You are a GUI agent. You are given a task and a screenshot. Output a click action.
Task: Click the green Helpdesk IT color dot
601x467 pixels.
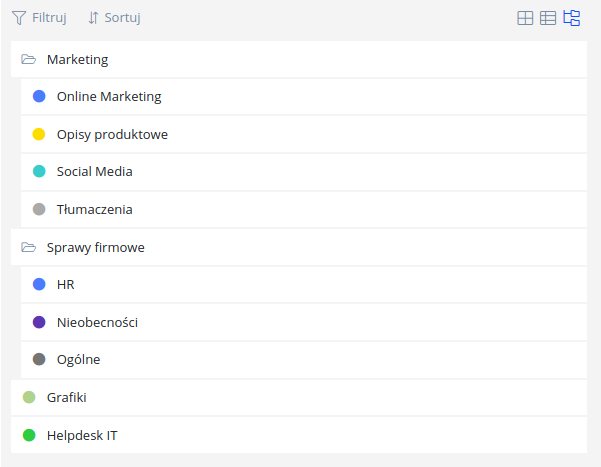[29, 435]
